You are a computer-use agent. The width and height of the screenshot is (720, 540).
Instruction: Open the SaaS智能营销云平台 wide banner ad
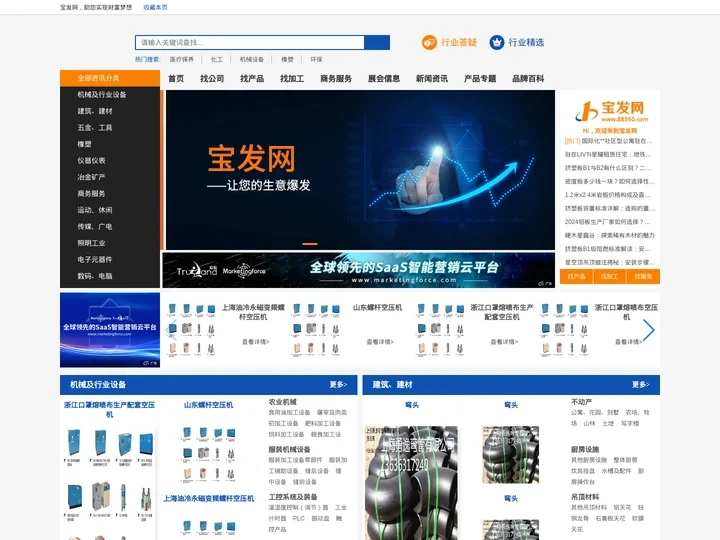(x=358, y=270)
